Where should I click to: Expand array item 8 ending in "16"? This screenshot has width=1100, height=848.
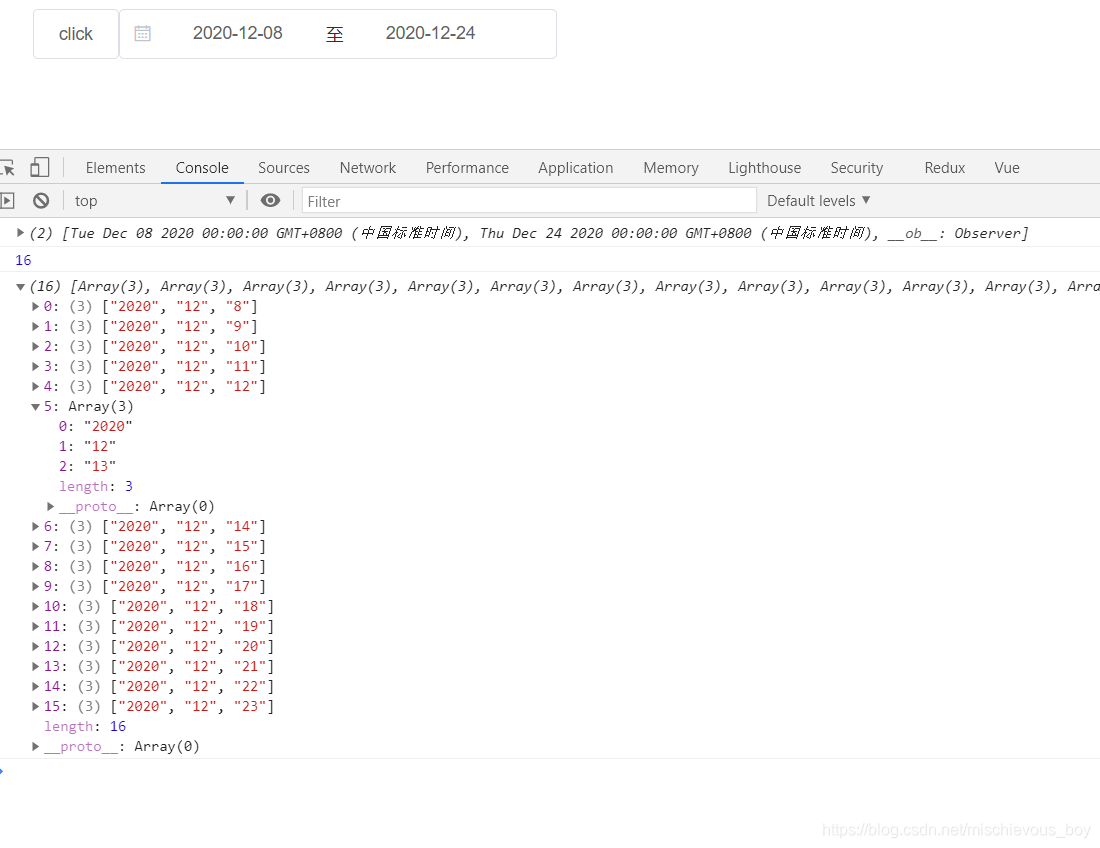pos(35,566)
